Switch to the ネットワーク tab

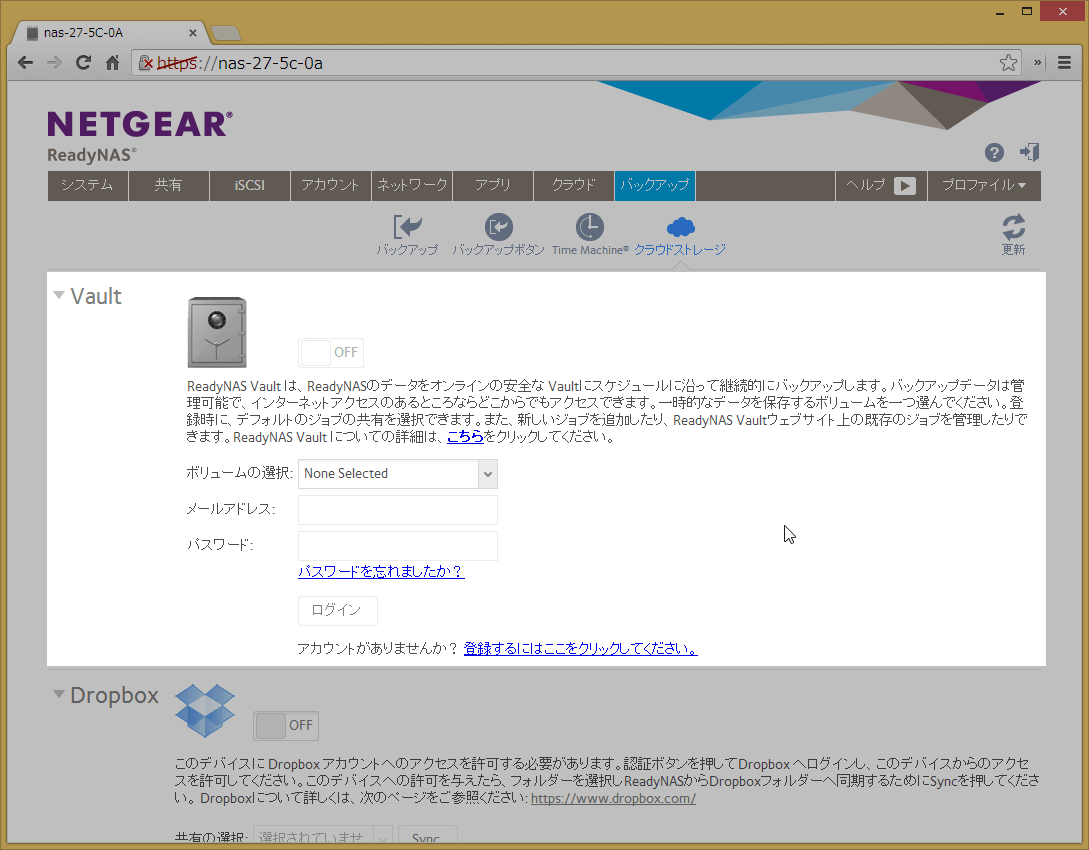click(x=412, y=186)
